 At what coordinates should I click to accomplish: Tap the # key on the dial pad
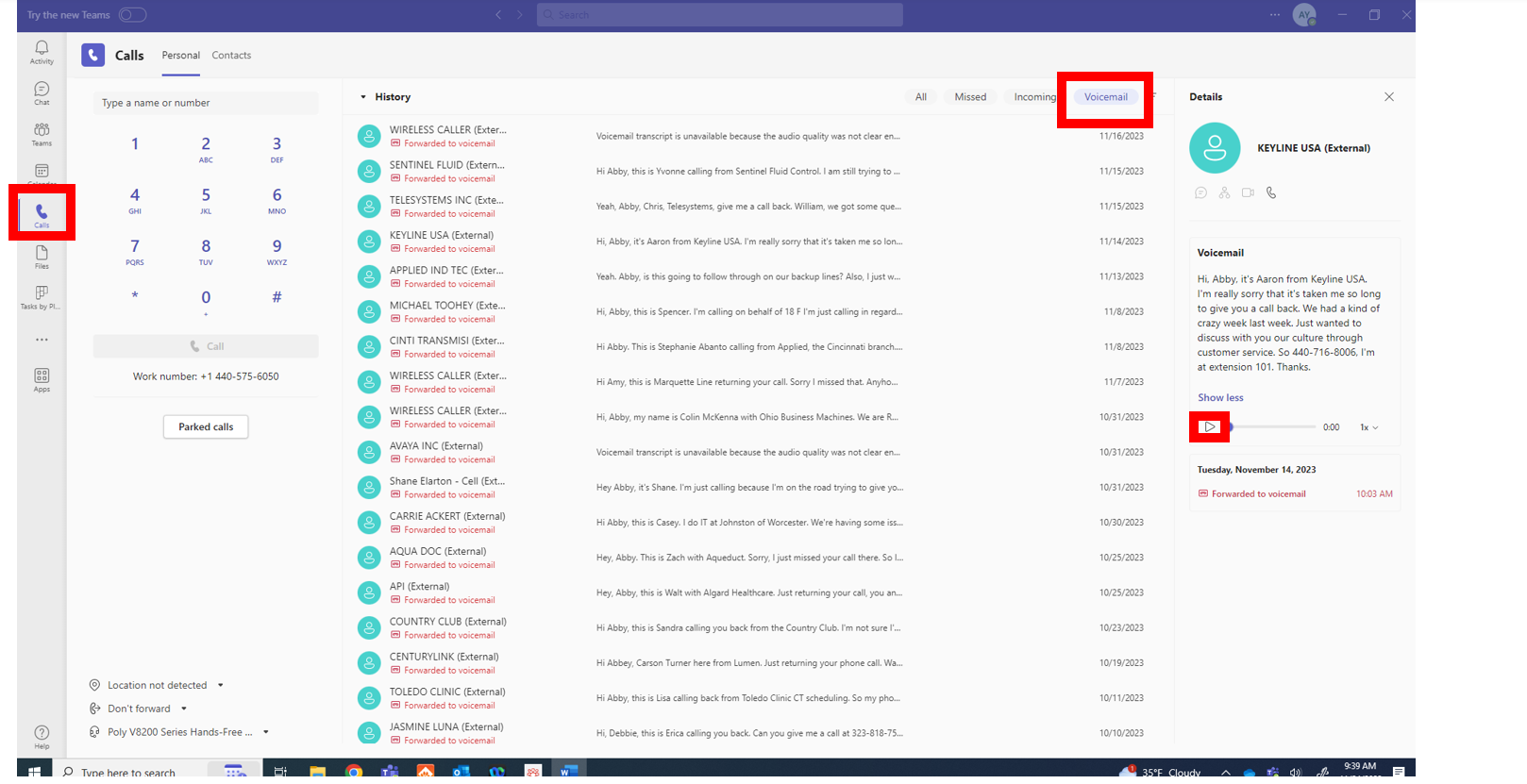pyautogui.click(x=277, y=297)
